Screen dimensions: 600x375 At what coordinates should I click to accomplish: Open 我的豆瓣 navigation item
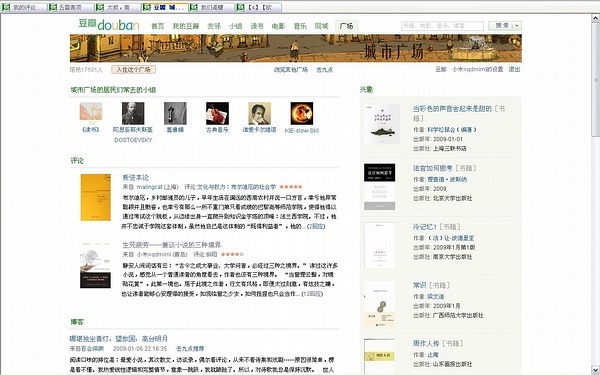pos(186,26)
